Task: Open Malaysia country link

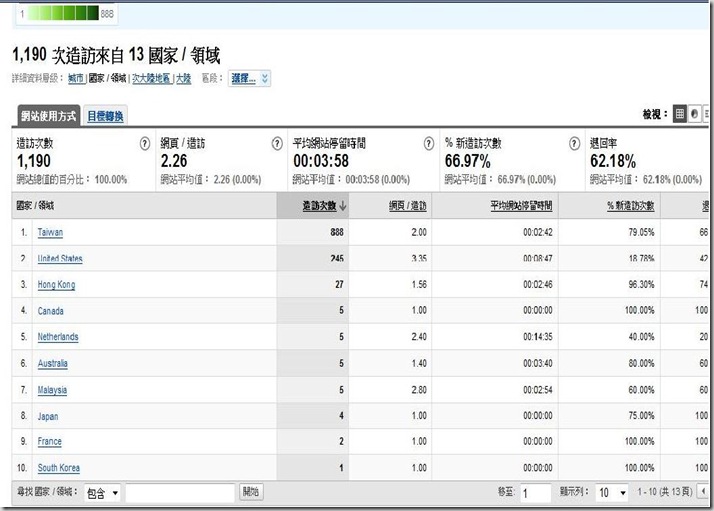Action: (x=52, y=390)
